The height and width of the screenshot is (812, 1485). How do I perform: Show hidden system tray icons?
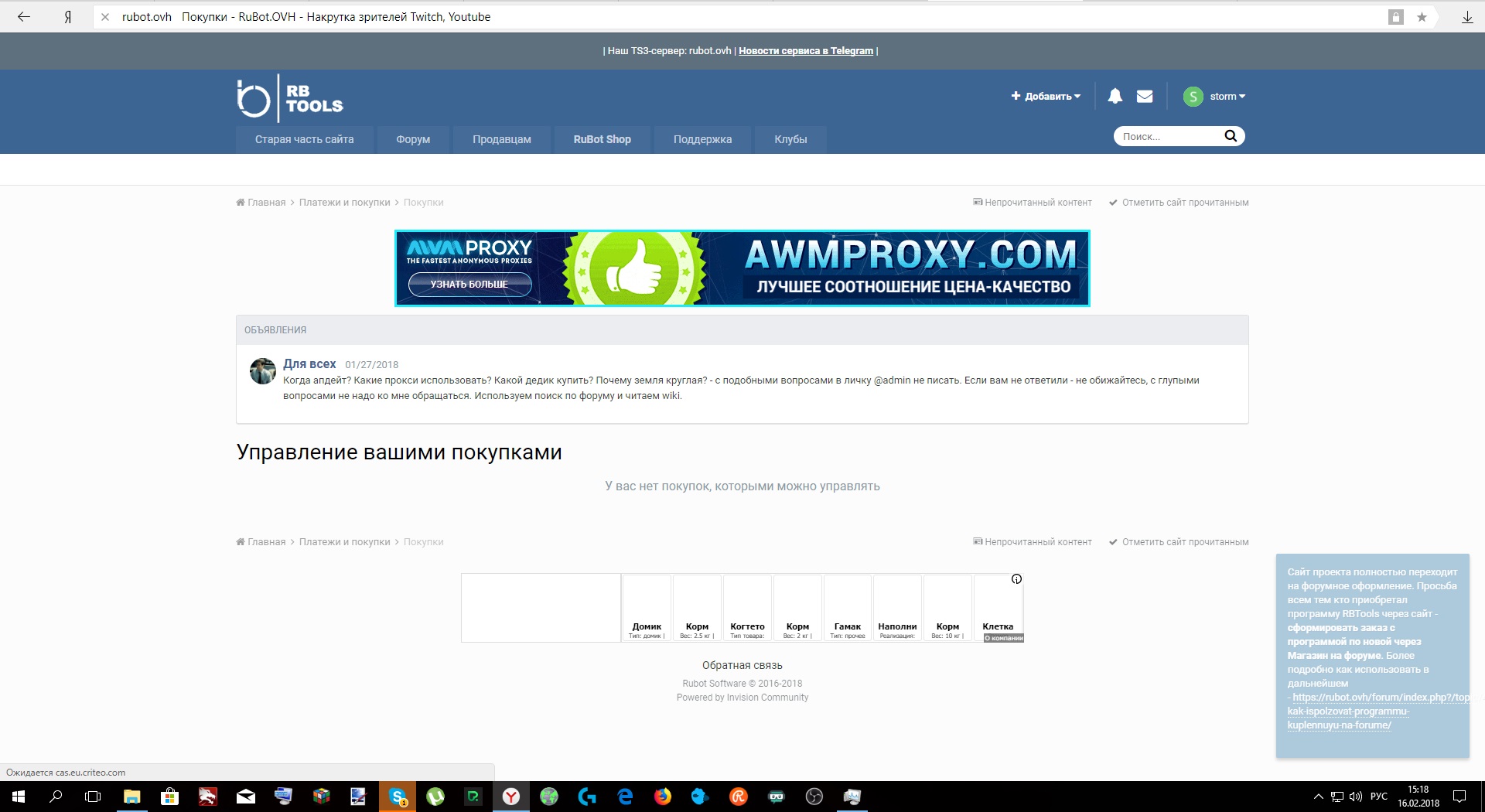coord(1318,797)
